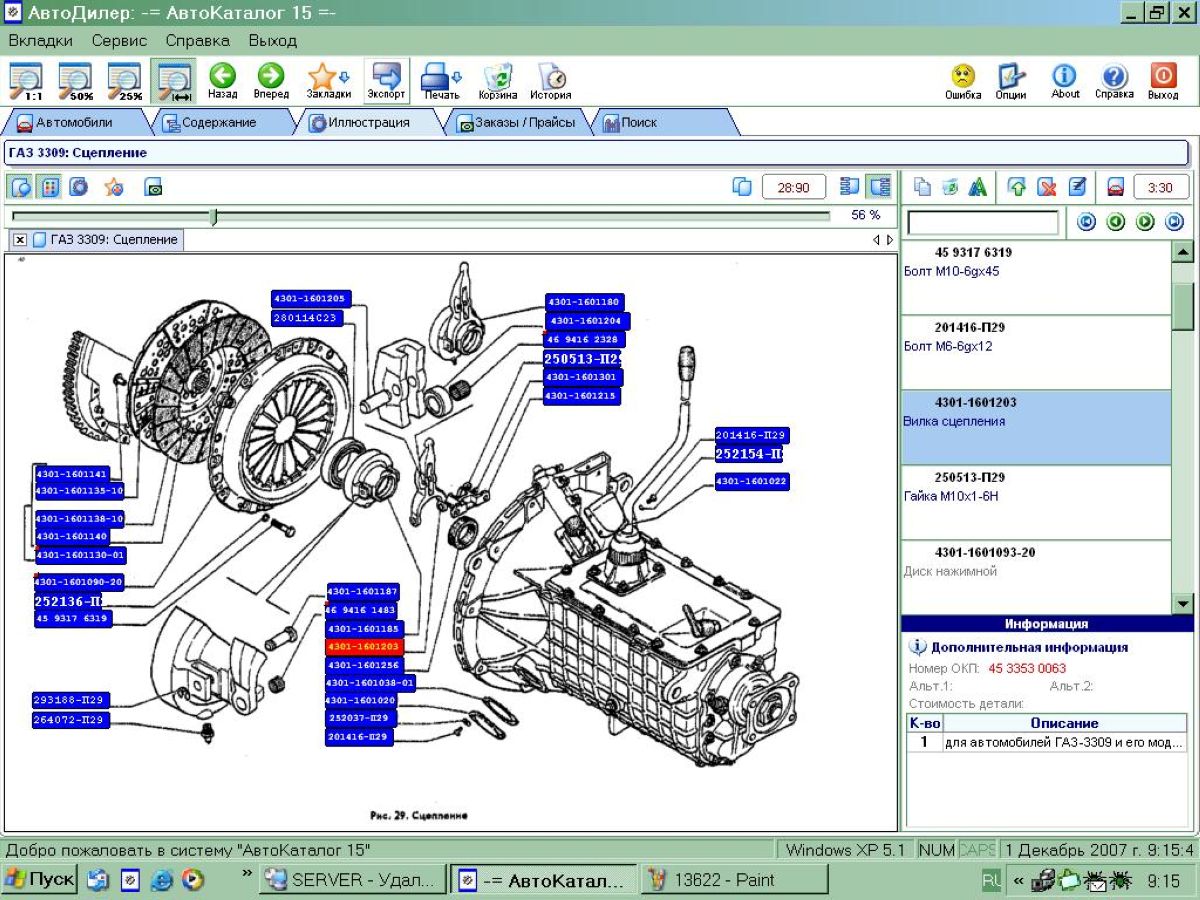Click label 4301-1601022 on illustration
This screenshot has width=1200, height=900.
(752, 482)
